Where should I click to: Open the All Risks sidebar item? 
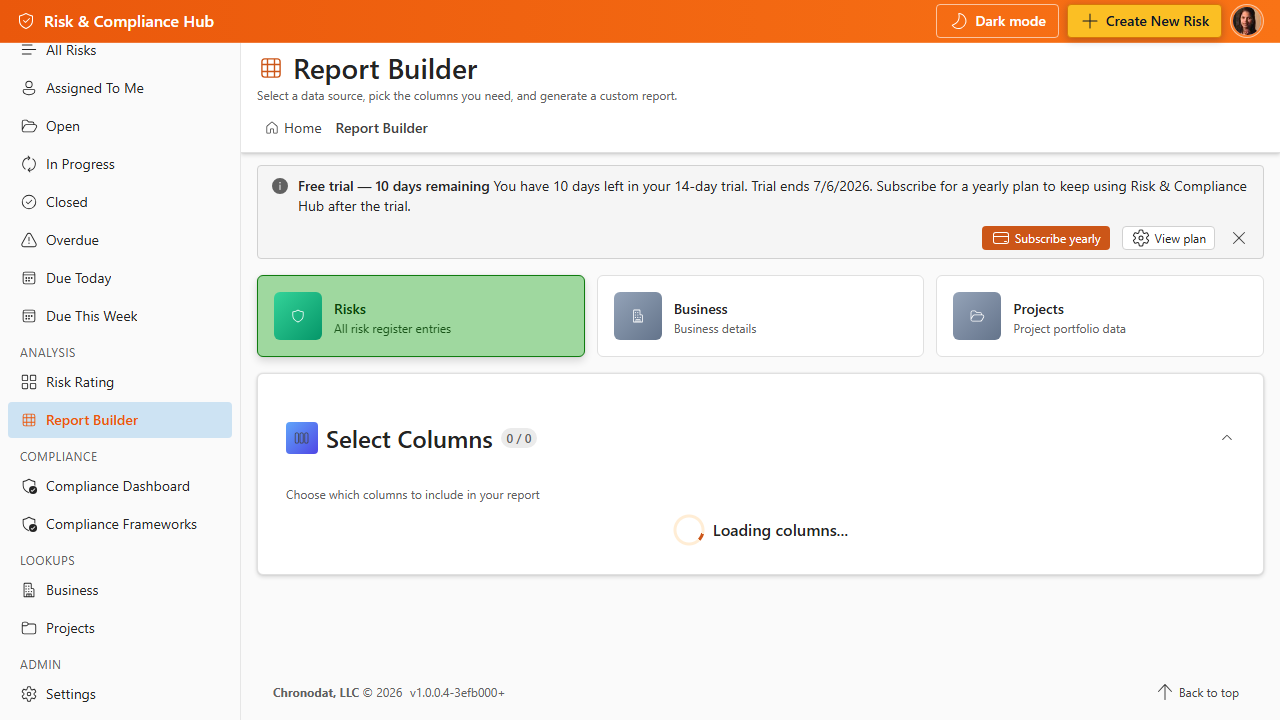pos(120,50)
